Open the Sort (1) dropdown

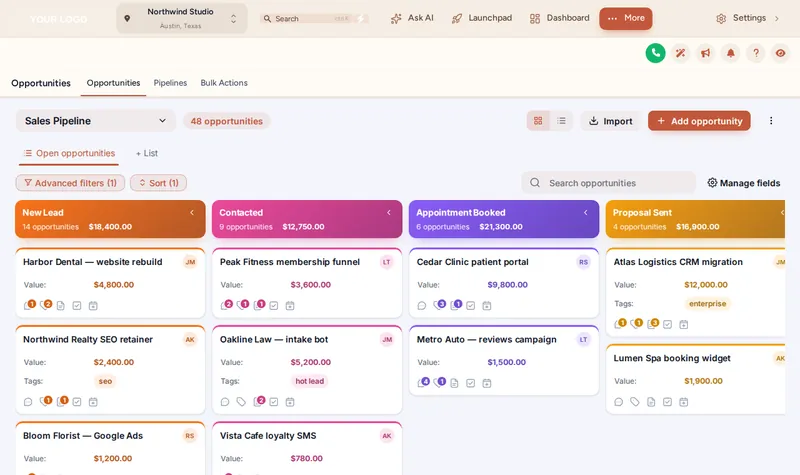158,183
